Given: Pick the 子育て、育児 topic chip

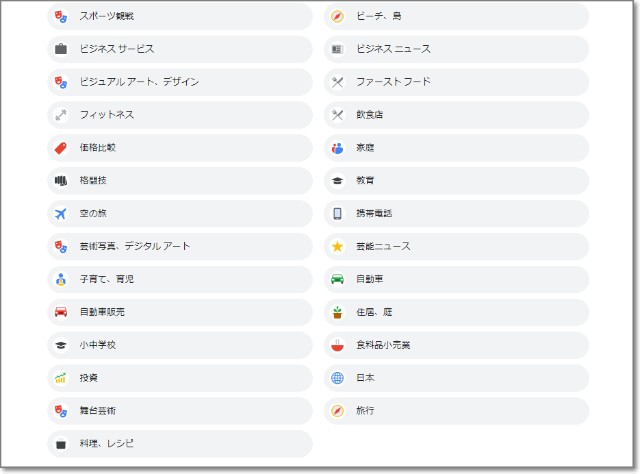Looking at the screenshot, I should 180,279.
